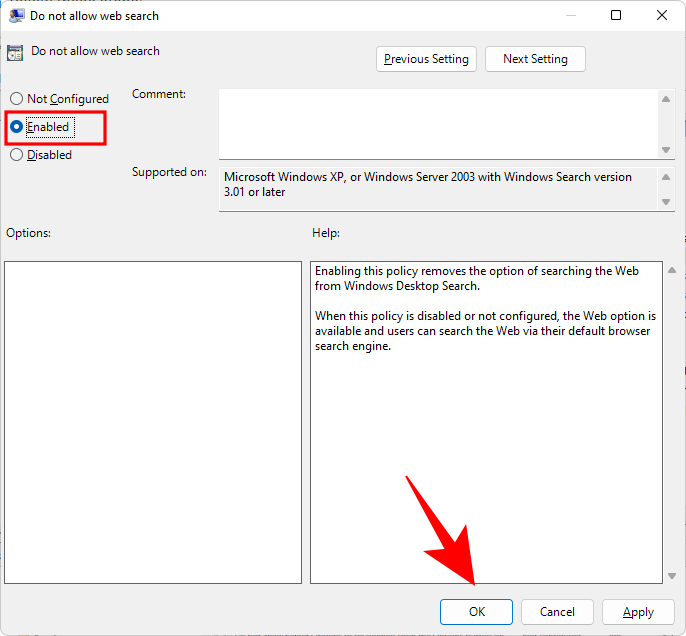
Task: Click the title bar policy icon
Action: tap(17, 16)
